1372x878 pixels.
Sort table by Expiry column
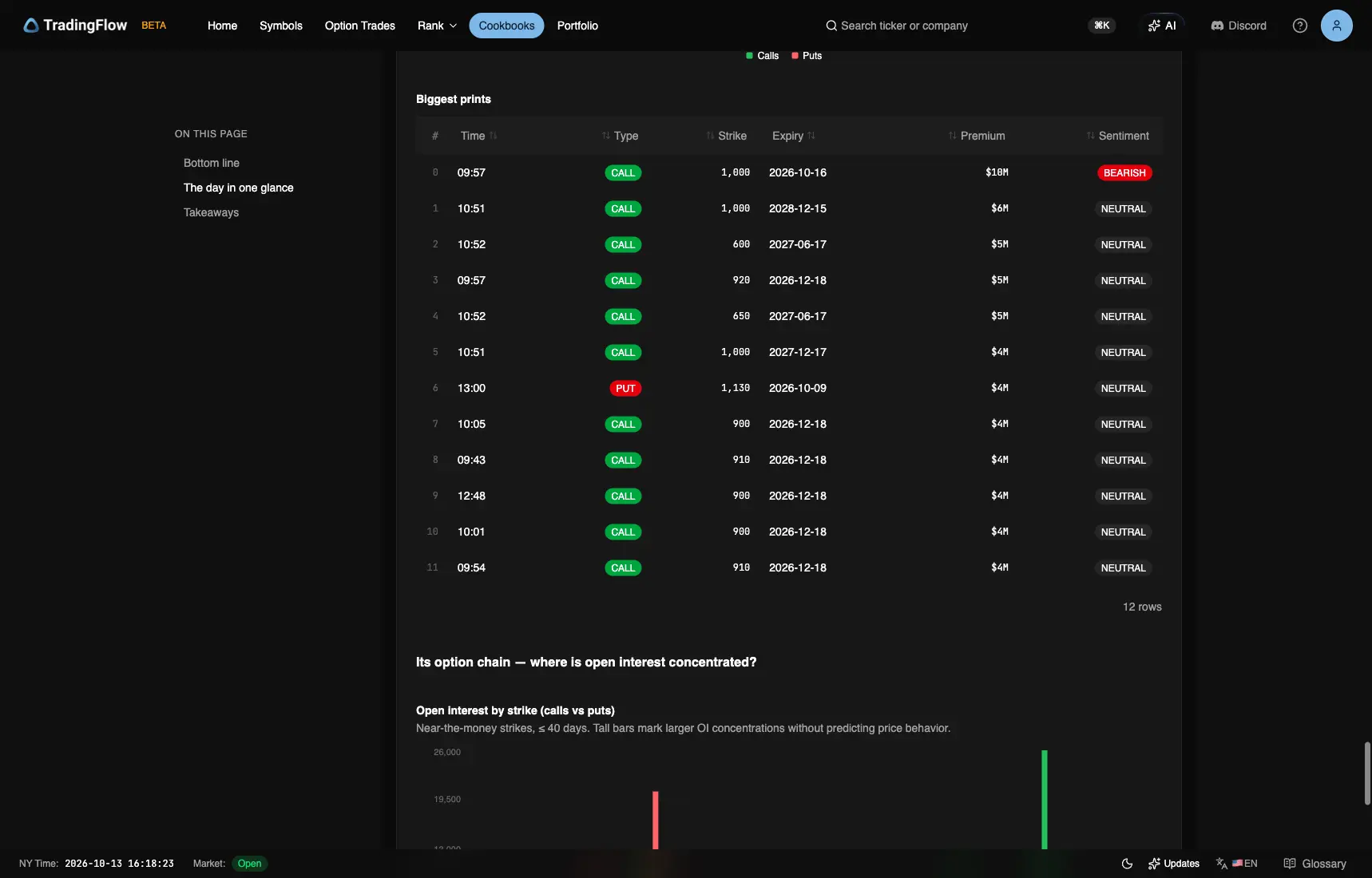(x=794, y=136)
